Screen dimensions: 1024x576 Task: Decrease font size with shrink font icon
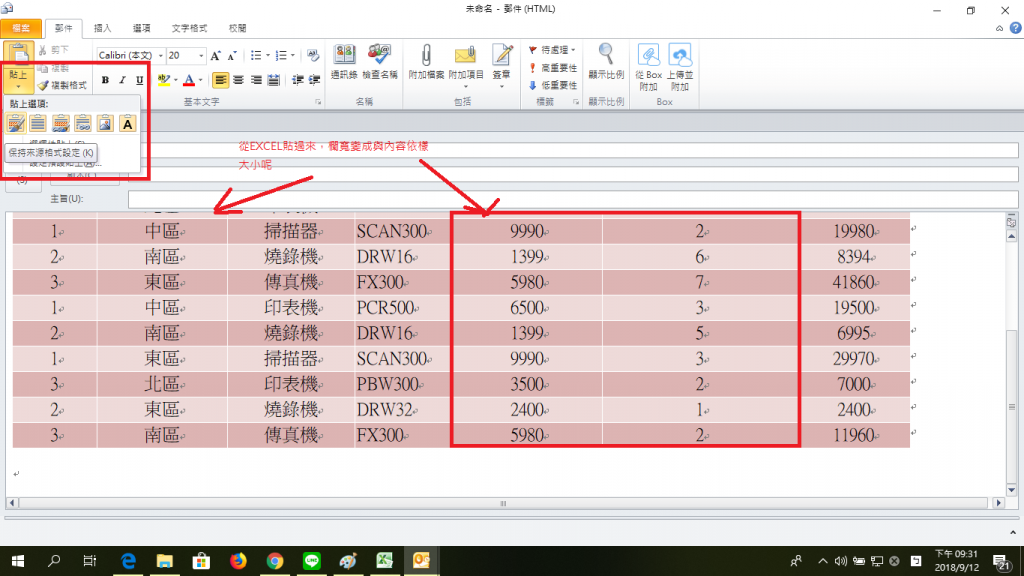point(231,56)
